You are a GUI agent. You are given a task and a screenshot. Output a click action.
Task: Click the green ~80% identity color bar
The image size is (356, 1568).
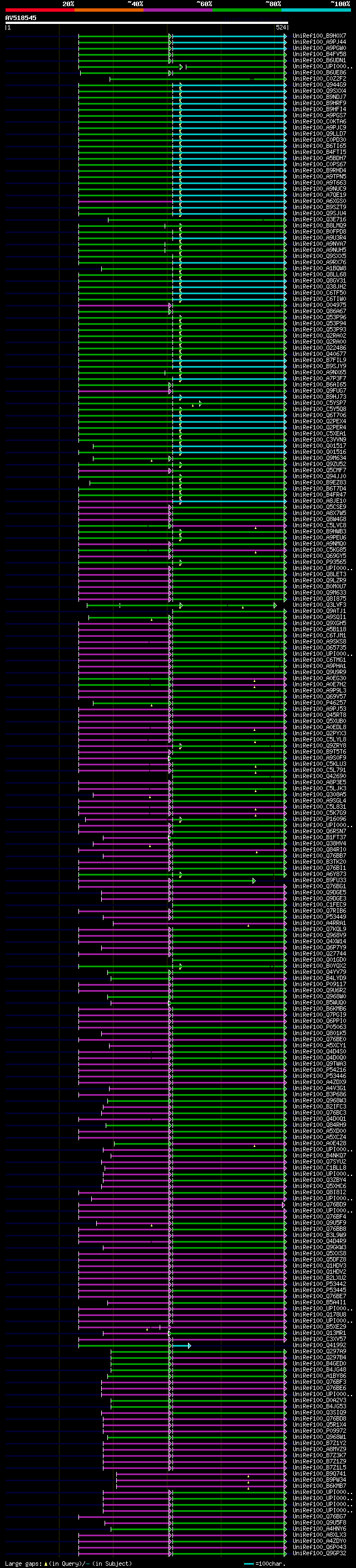coord(247,10)
